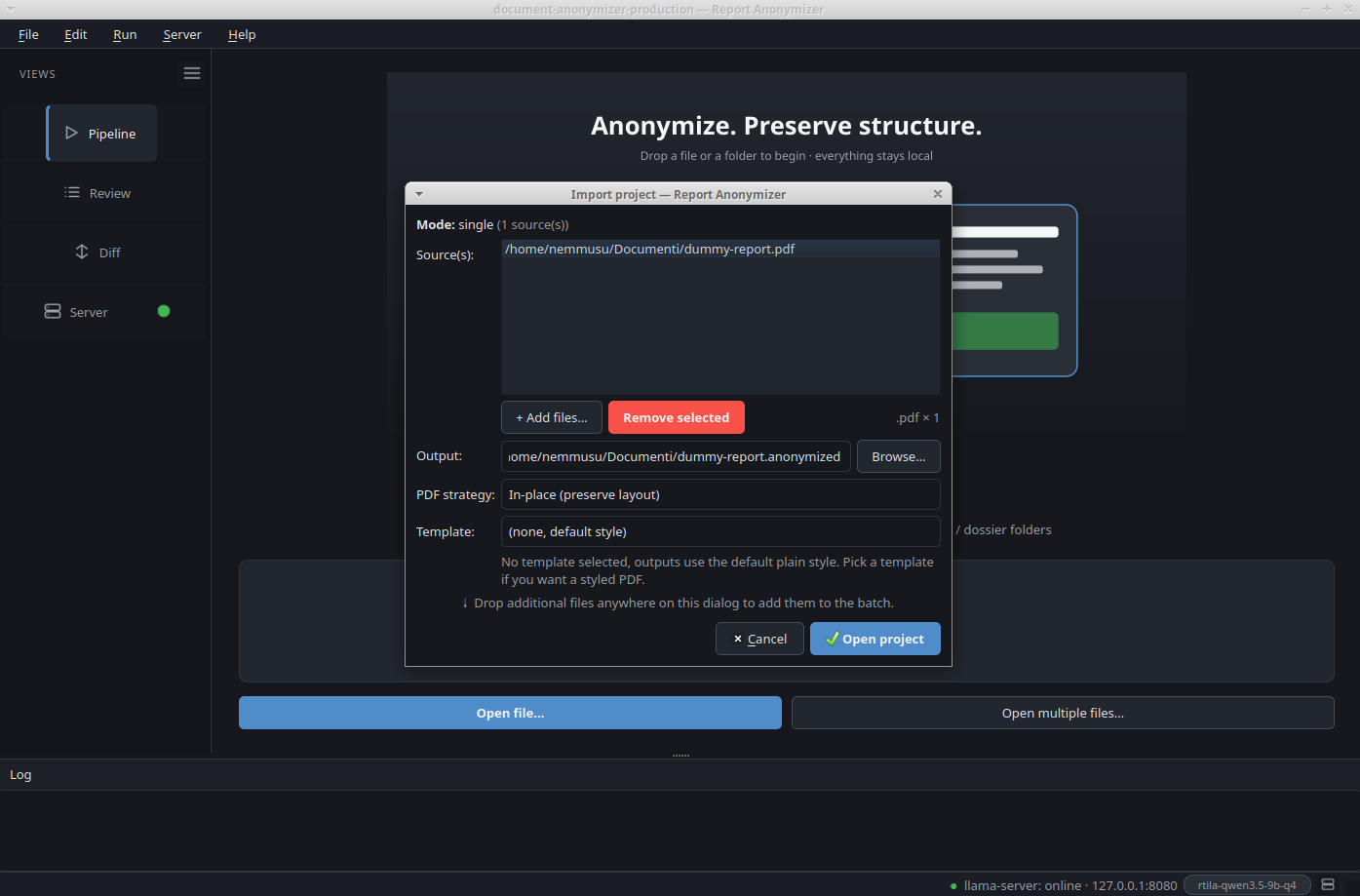Image resolution: width=1360 pixels, height=896 pixels.
Task: Cancel the Import project dialog
Action: pos(759,639)
